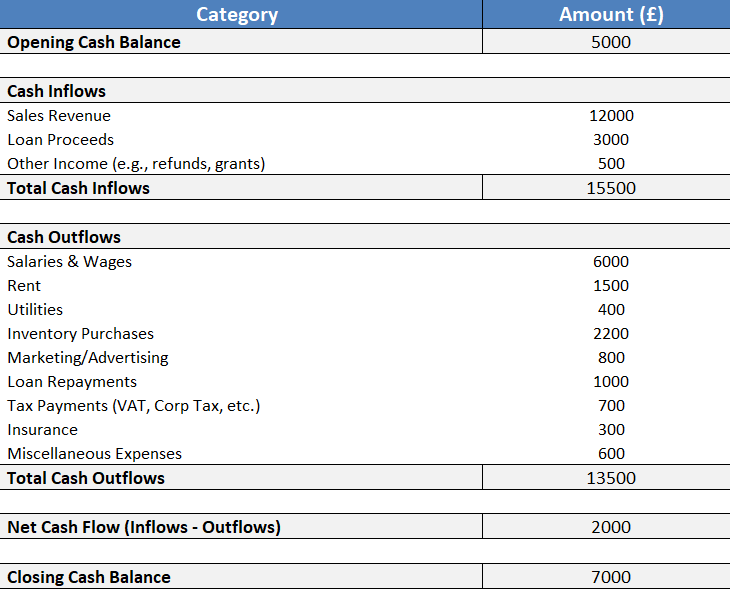Click the Cash Outflows section heading
730x589 pixels.
pos(64,237)
